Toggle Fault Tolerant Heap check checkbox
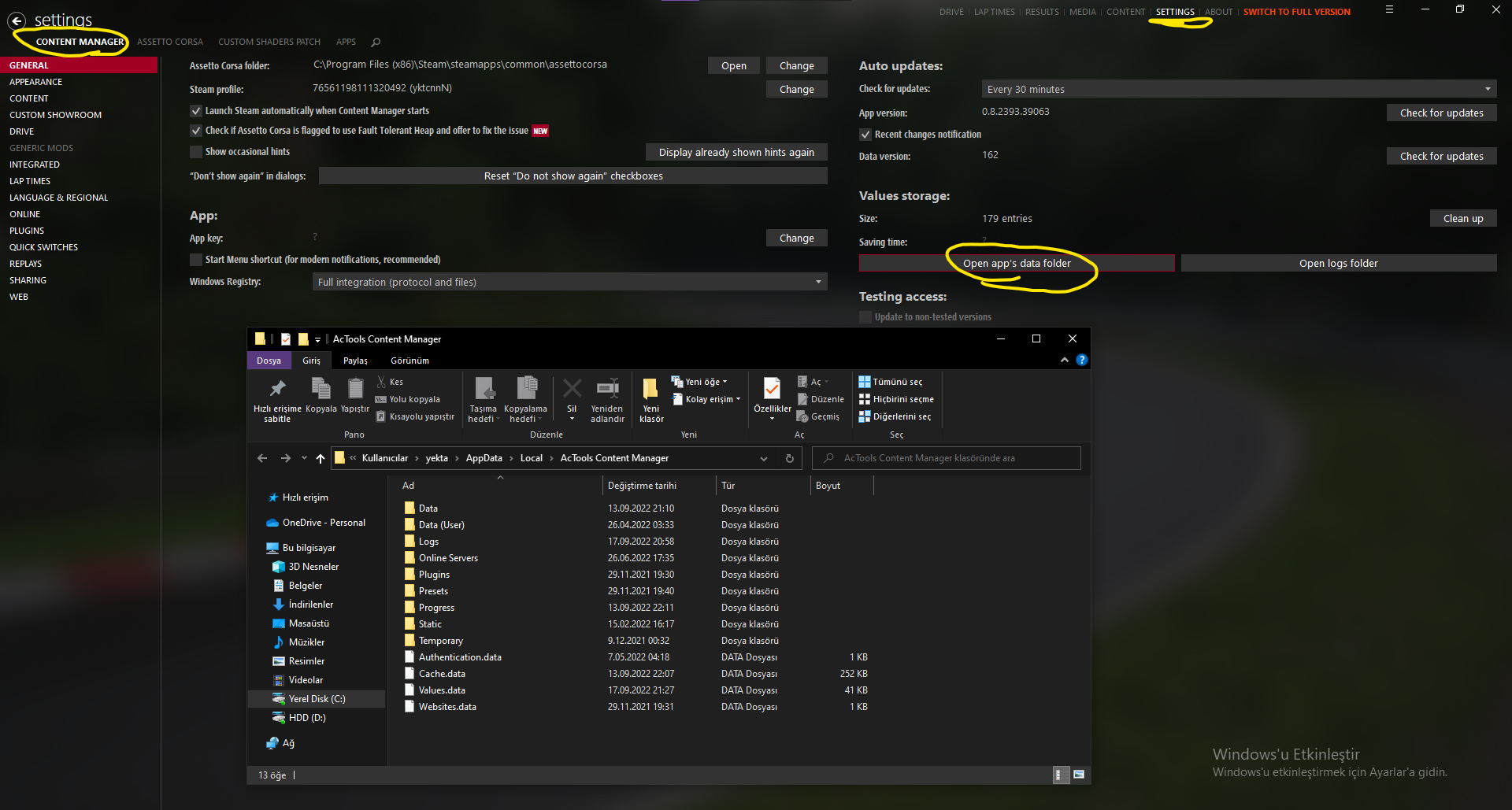This screenshot has height=810, width=1512. [x=196, y=131]
